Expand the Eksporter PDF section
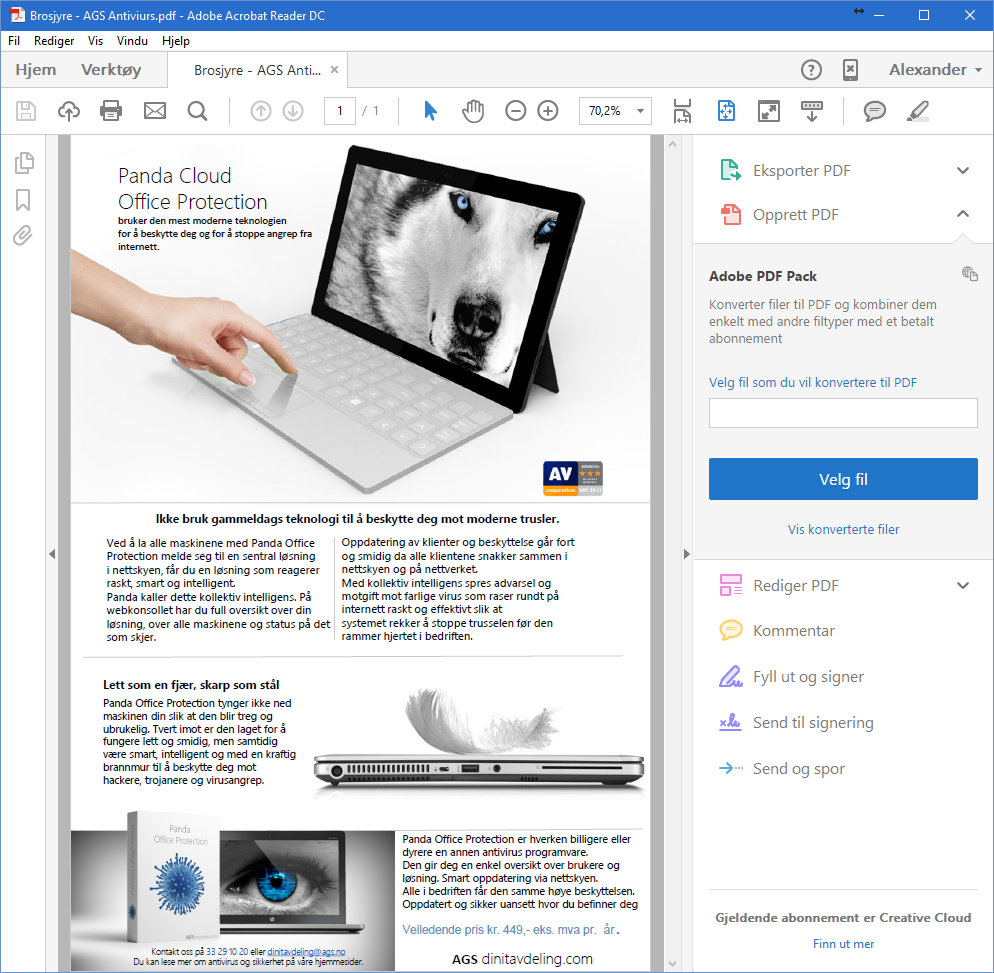The width and height of the screenshot is (994, 973). (x=963, y=171)
